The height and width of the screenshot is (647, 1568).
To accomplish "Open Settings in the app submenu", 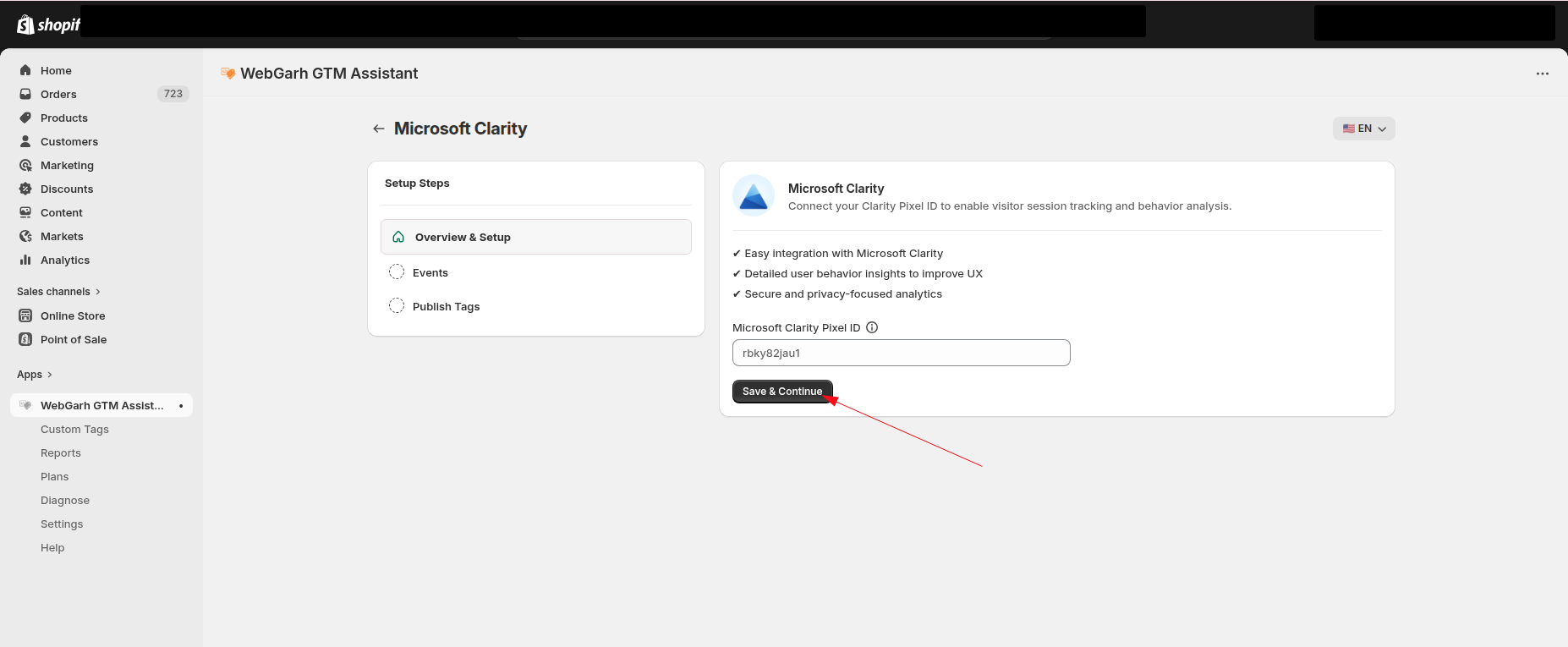I will [x=62, y=524].
